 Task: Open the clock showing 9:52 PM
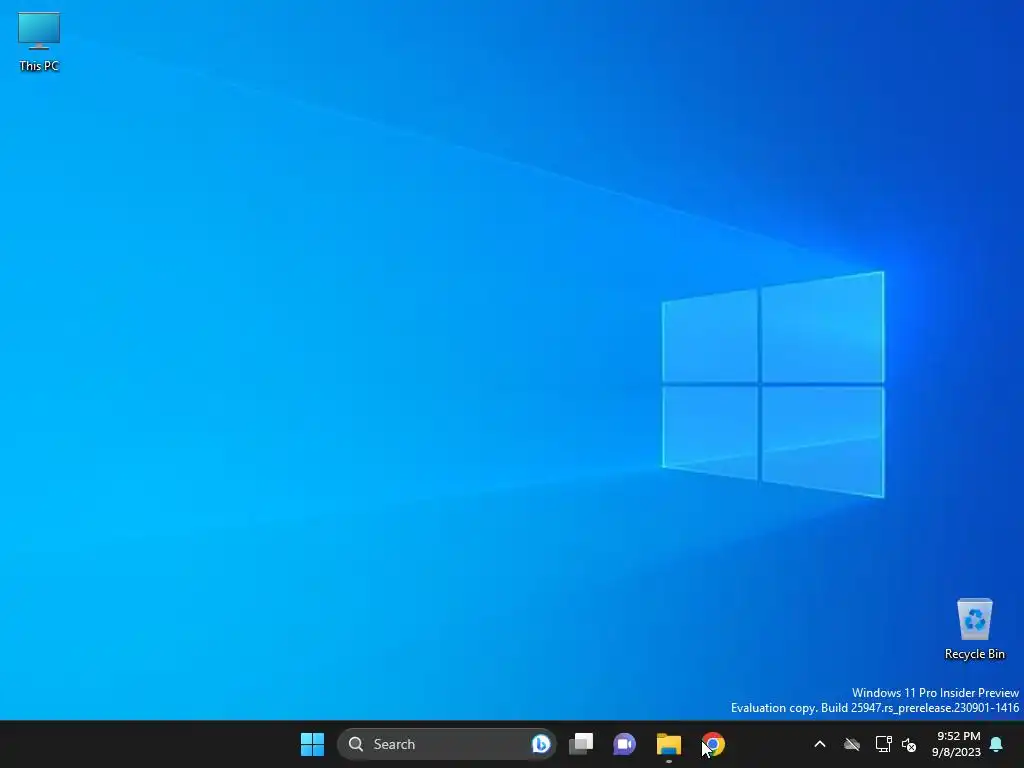pyautogui.click(x=957, y=744)
